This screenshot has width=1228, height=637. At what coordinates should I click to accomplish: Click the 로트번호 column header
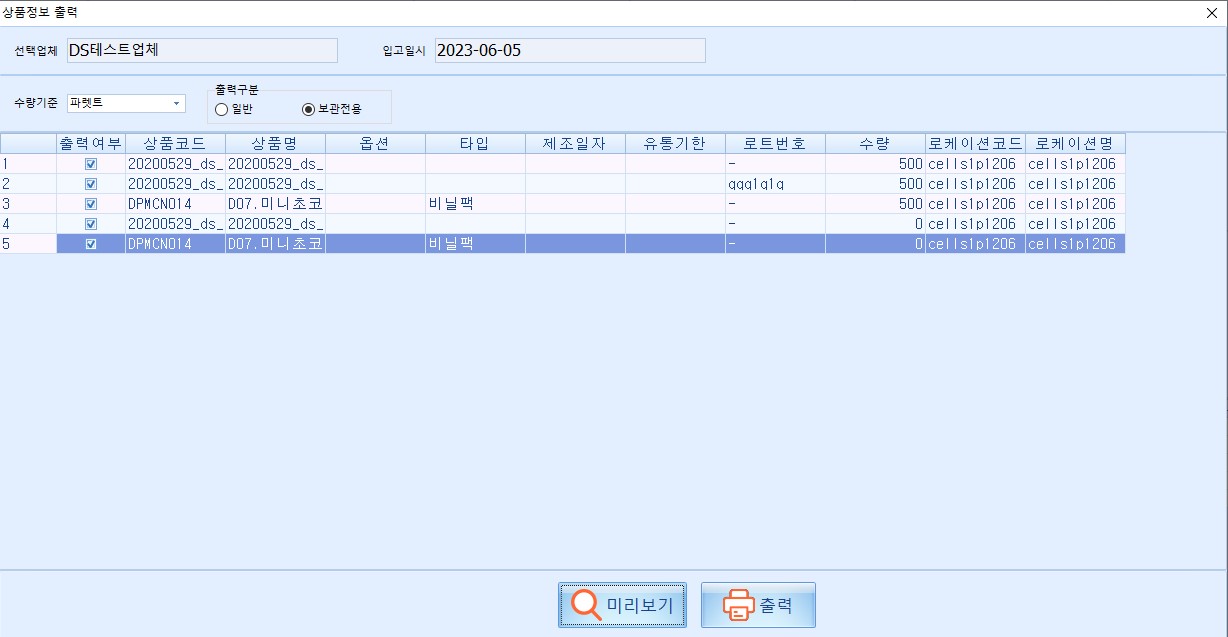(775, 143)
